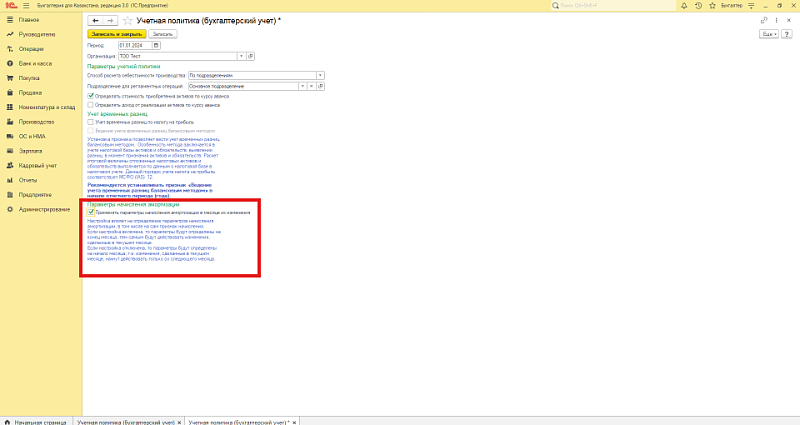Toggle Применять параметры начисления амортизации checkbox

pyautogui.click(x=91, y=212)
